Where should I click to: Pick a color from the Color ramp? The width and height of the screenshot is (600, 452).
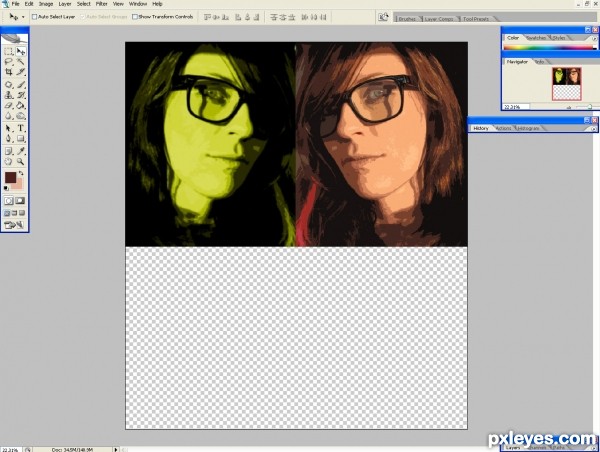[549, 48]
